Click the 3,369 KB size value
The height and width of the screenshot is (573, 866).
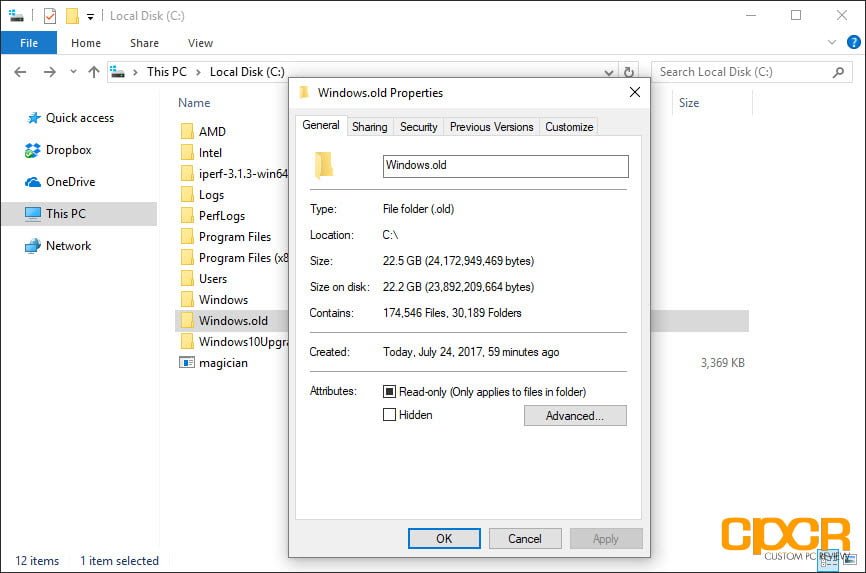[x=722, y=363]
